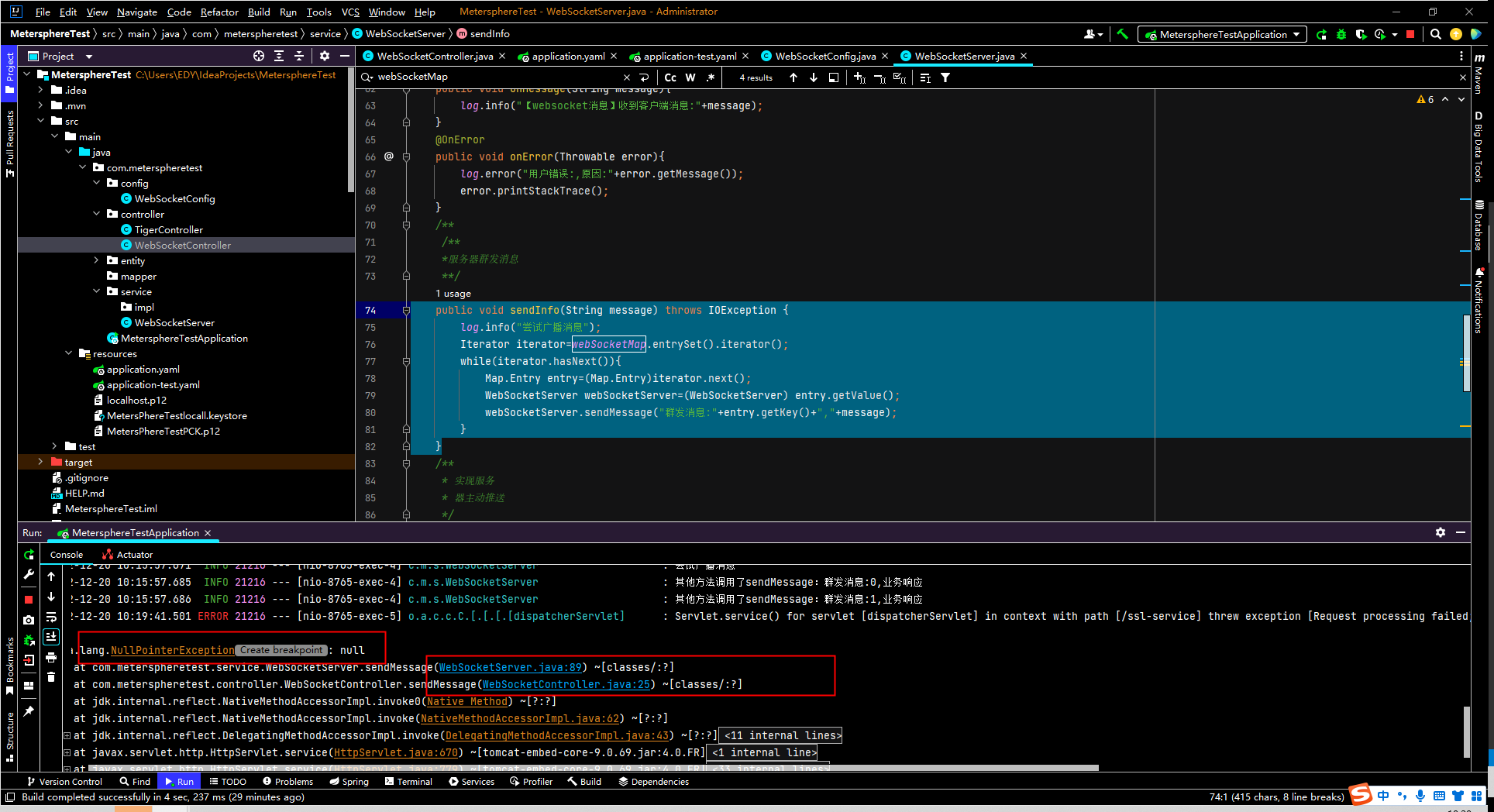1494x812 pixels.
Task: Click microphone icon in system tray
Action: coord(1420,796)
